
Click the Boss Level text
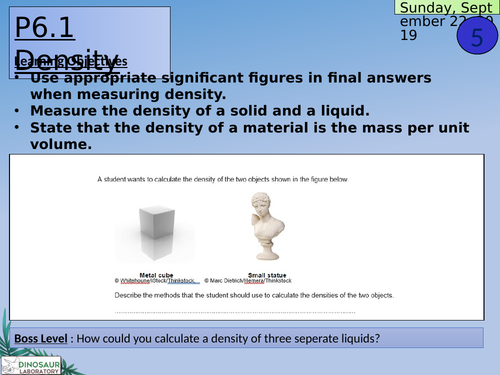[x=41, y=338]
